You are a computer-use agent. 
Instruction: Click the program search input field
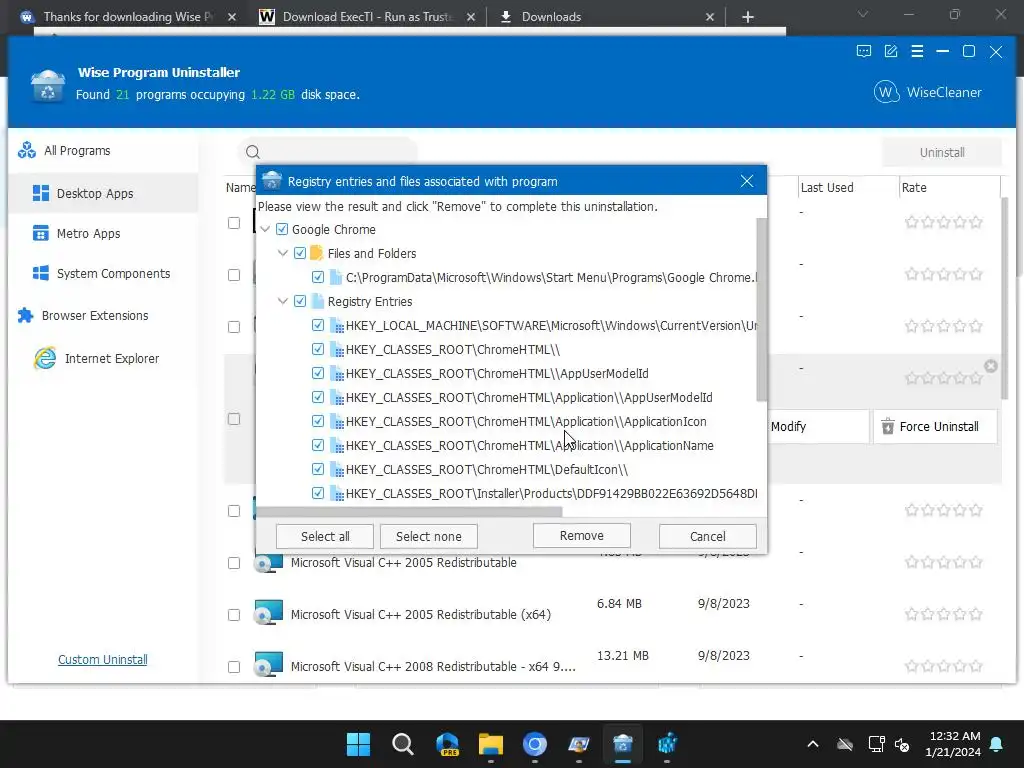click(327, 152)
